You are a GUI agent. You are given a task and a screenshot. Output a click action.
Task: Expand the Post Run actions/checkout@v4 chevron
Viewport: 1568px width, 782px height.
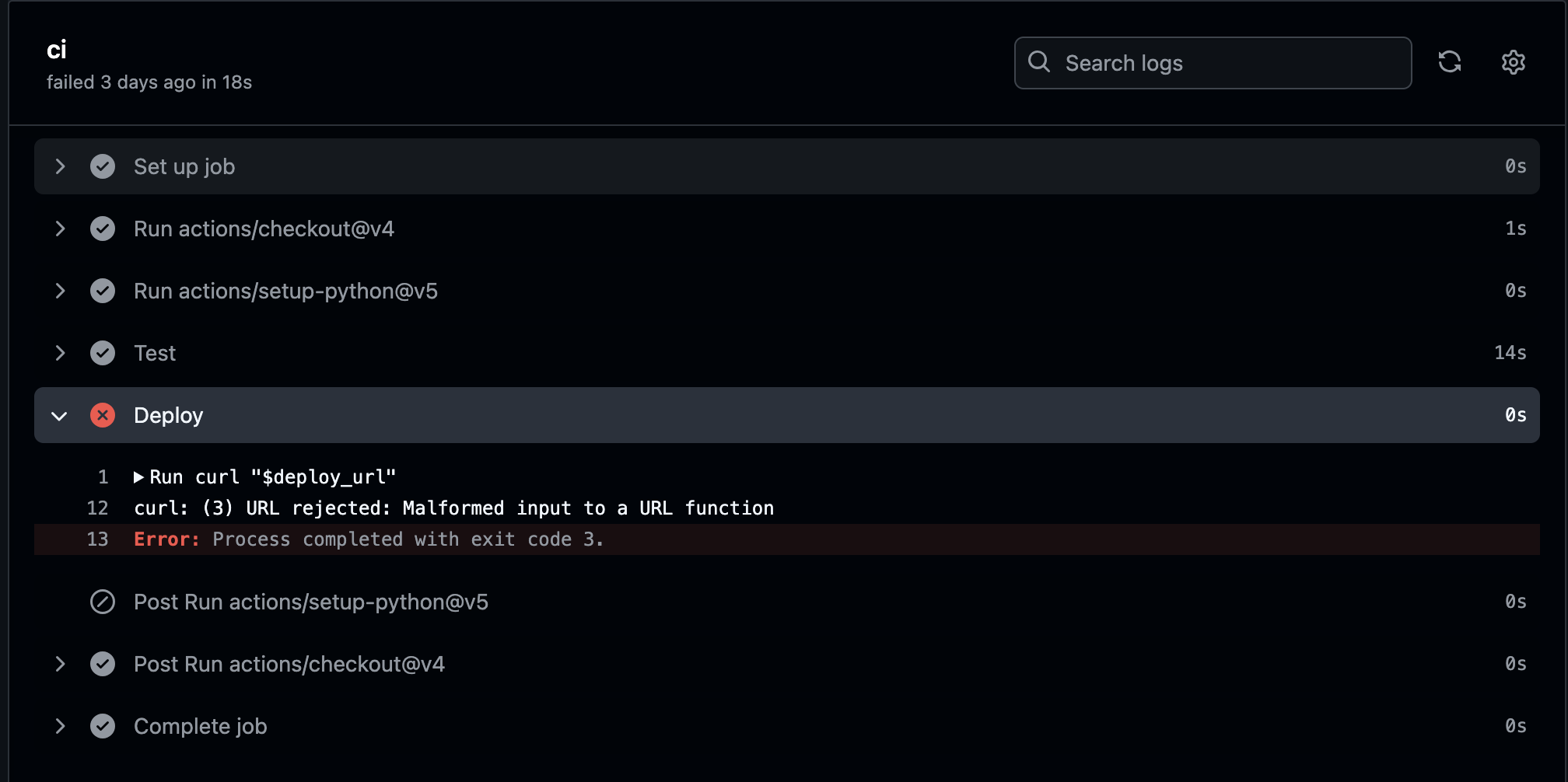[x=60, y=664]
